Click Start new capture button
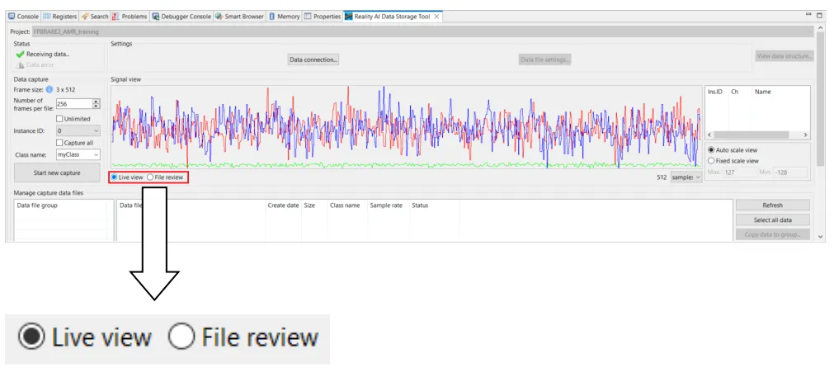The image size is (834, 372). (57, 173)
